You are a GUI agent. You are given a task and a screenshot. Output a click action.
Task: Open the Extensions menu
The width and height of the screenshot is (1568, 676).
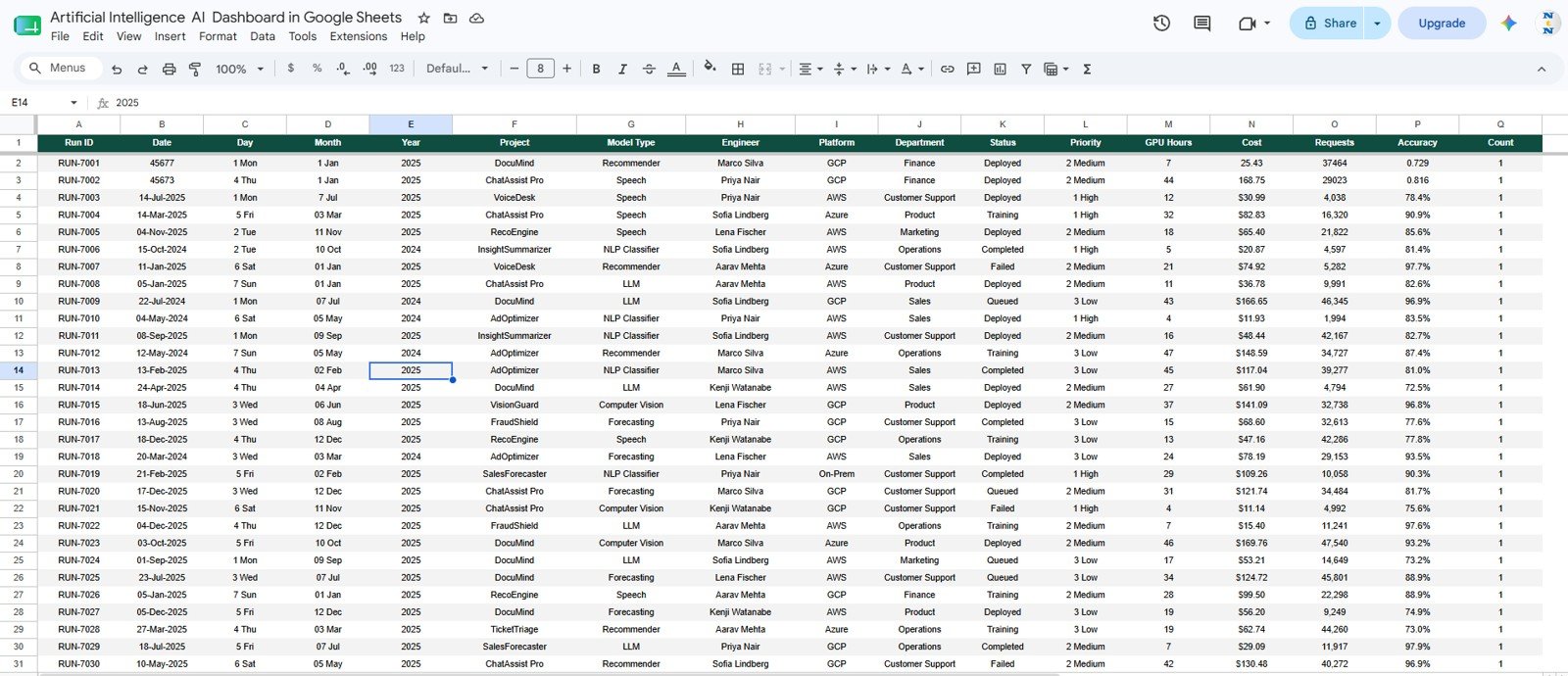[358, 36]
